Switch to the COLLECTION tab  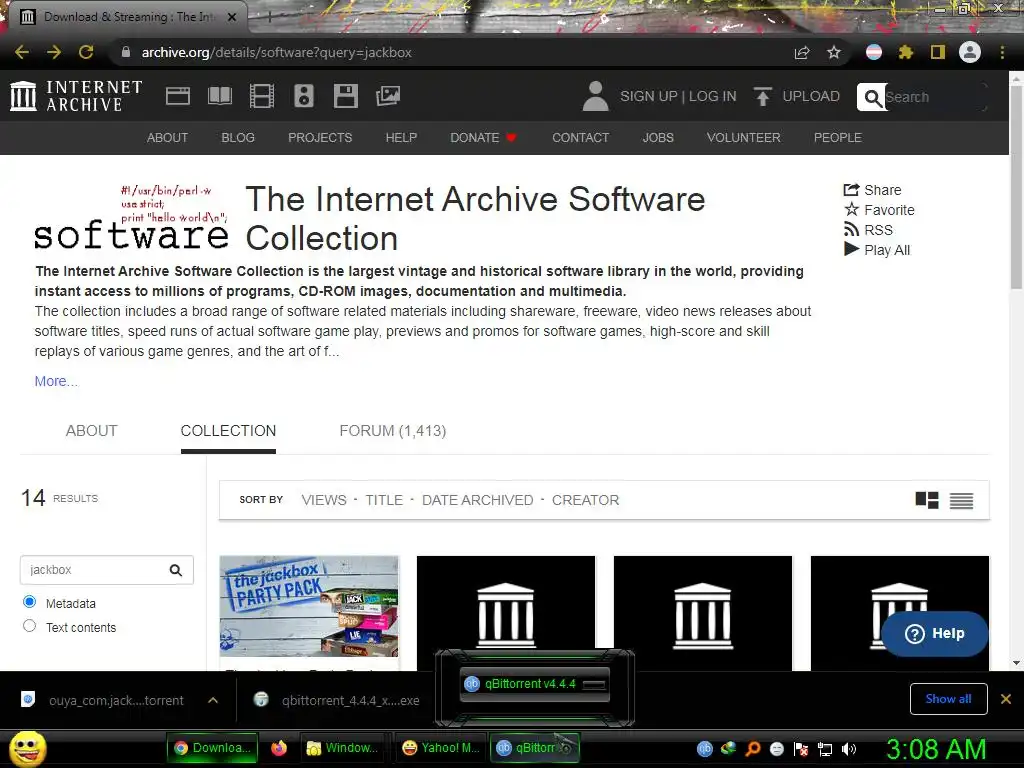click(228, 431)
